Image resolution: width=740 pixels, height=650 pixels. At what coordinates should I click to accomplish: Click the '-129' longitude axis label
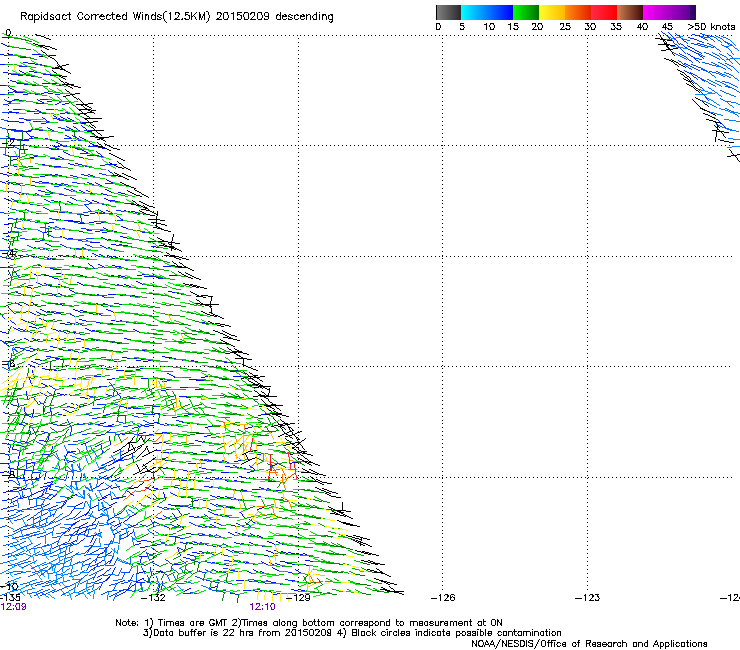click(x=298, y=598)
